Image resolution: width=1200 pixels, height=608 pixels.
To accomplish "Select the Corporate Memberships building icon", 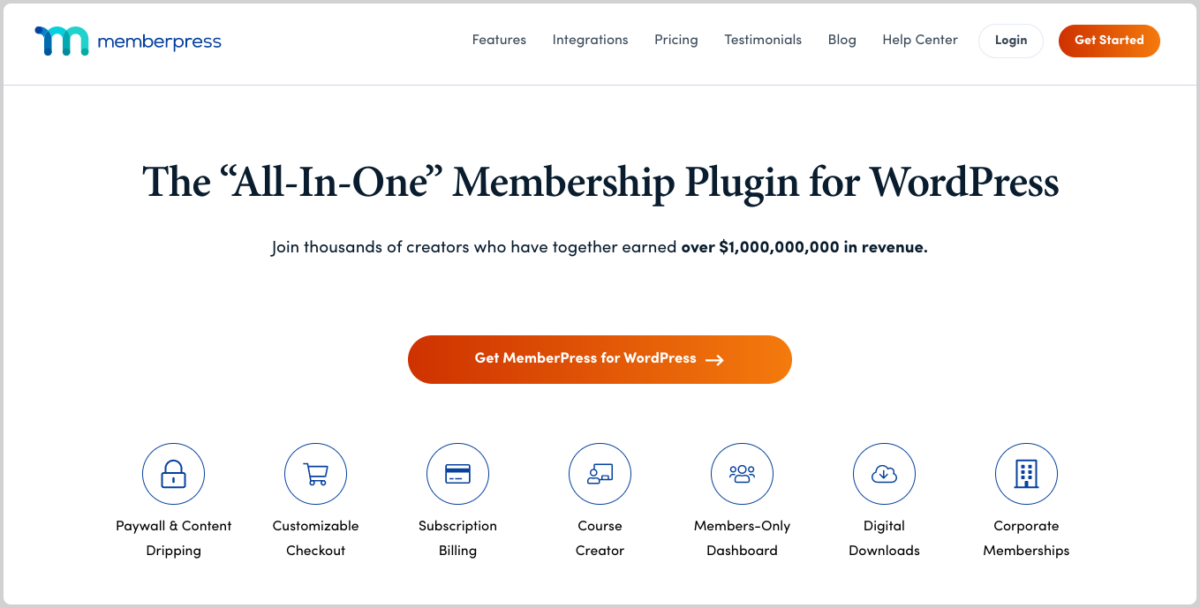I will [x=1026, y=474].
